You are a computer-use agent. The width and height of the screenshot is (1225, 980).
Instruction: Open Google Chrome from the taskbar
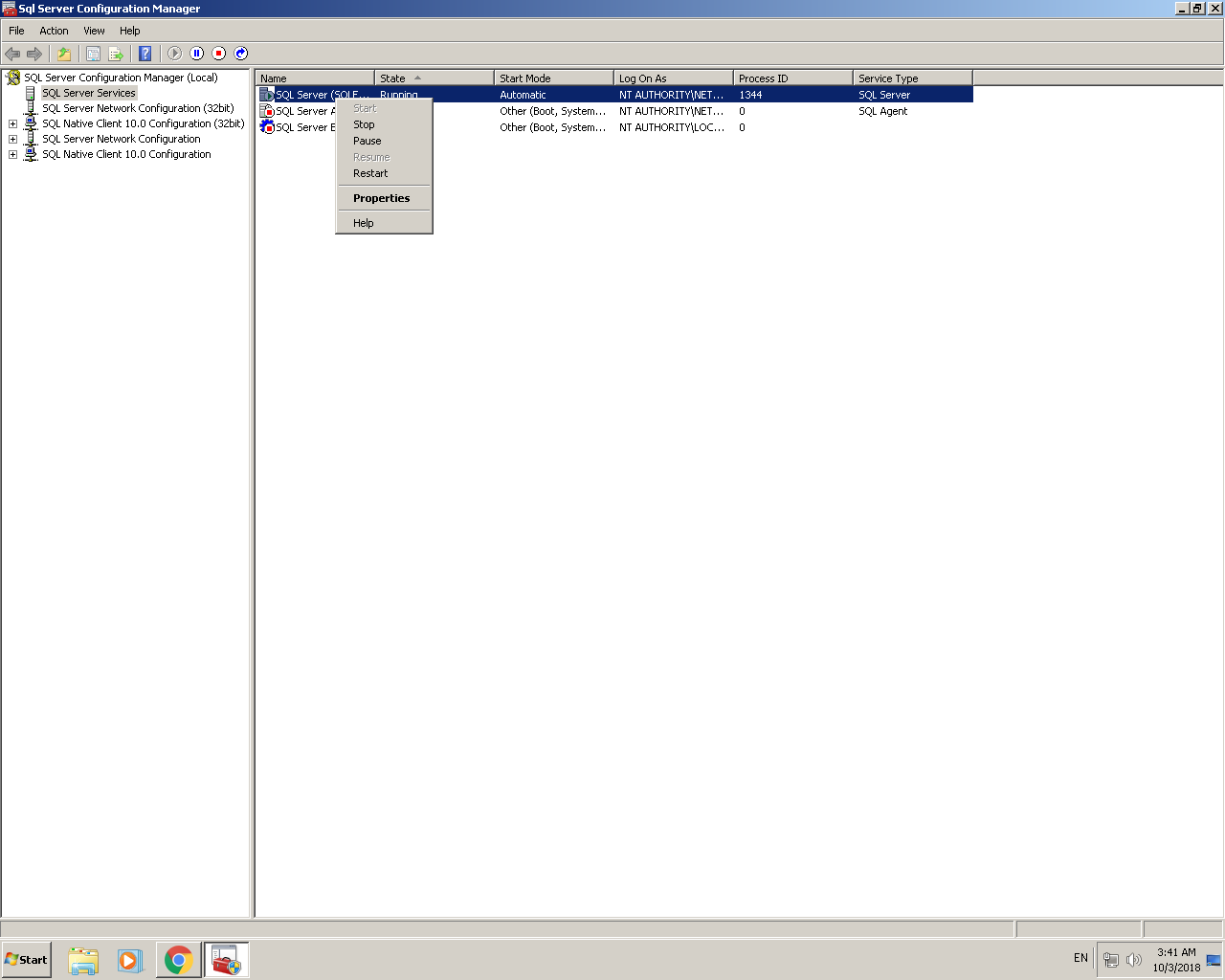pos(178,960)
